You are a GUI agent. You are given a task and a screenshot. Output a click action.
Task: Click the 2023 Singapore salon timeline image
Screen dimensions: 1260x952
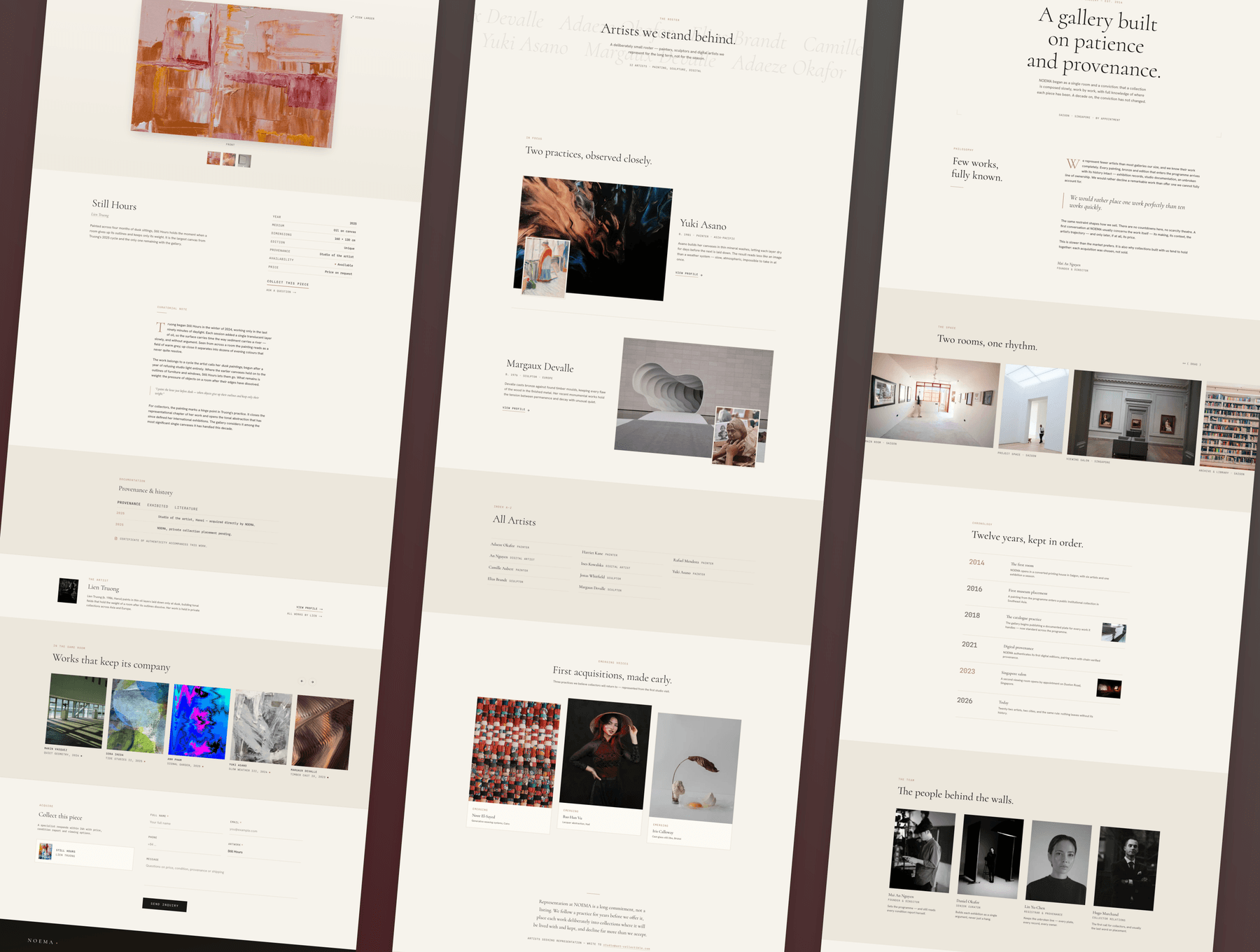click(1109, 688)
